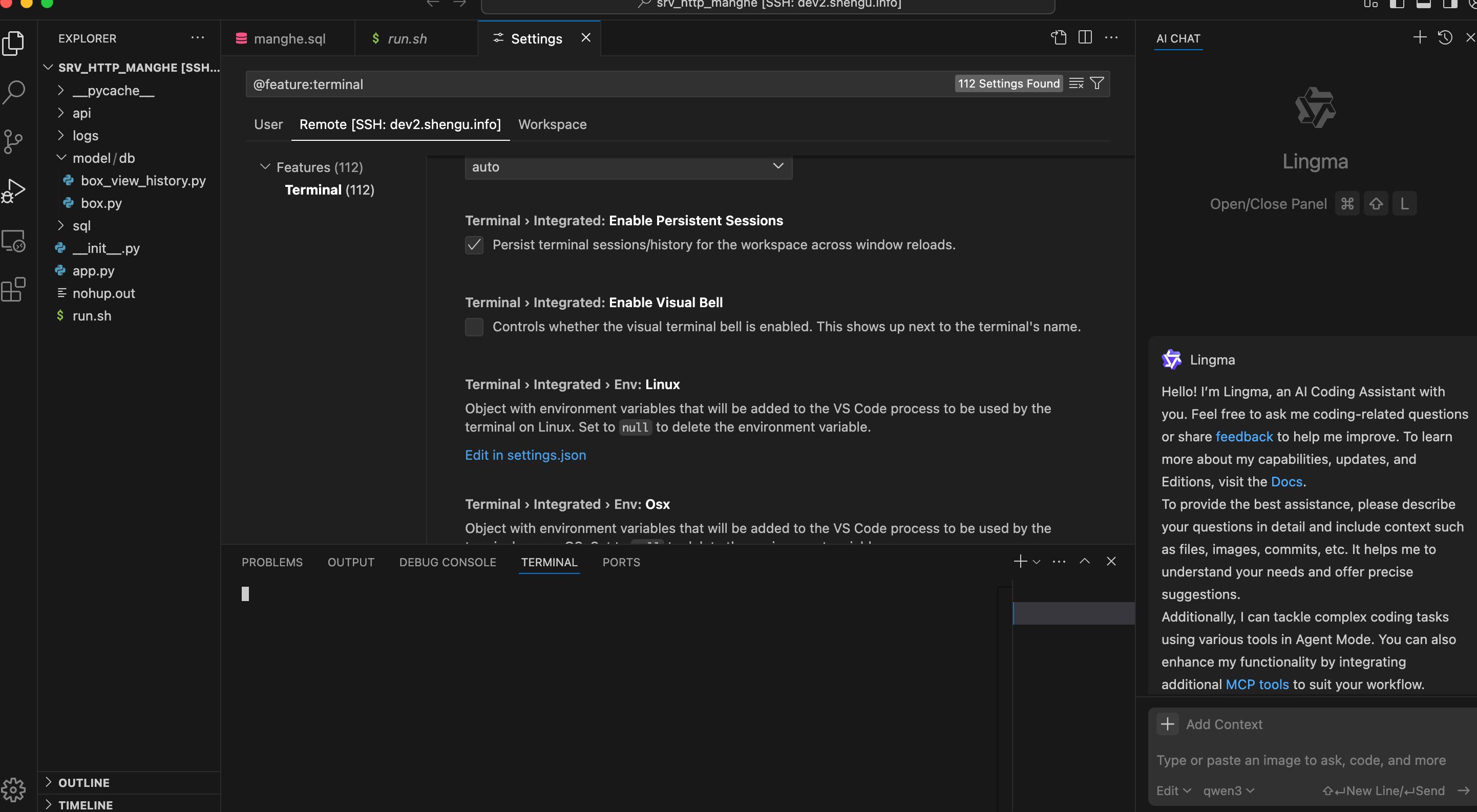
Task: Select the User settings tab
Action: [x=268, y=124]
